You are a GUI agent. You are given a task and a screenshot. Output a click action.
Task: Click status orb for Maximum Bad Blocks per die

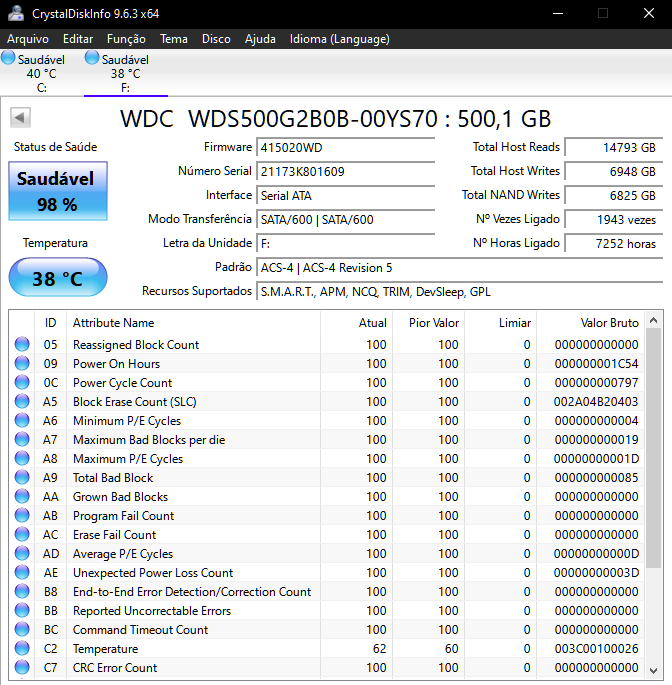pyautogui.click(x=22, y=439)
